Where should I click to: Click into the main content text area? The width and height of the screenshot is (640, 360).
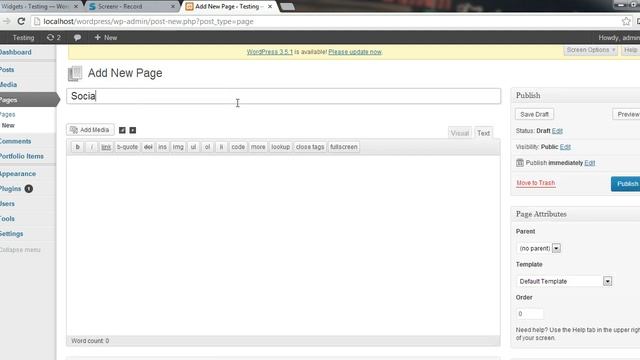point(283,245)
